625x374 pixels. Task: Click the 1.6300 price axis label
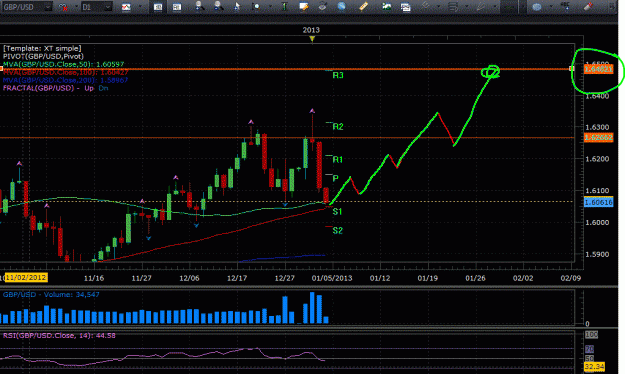click(597, 127)
